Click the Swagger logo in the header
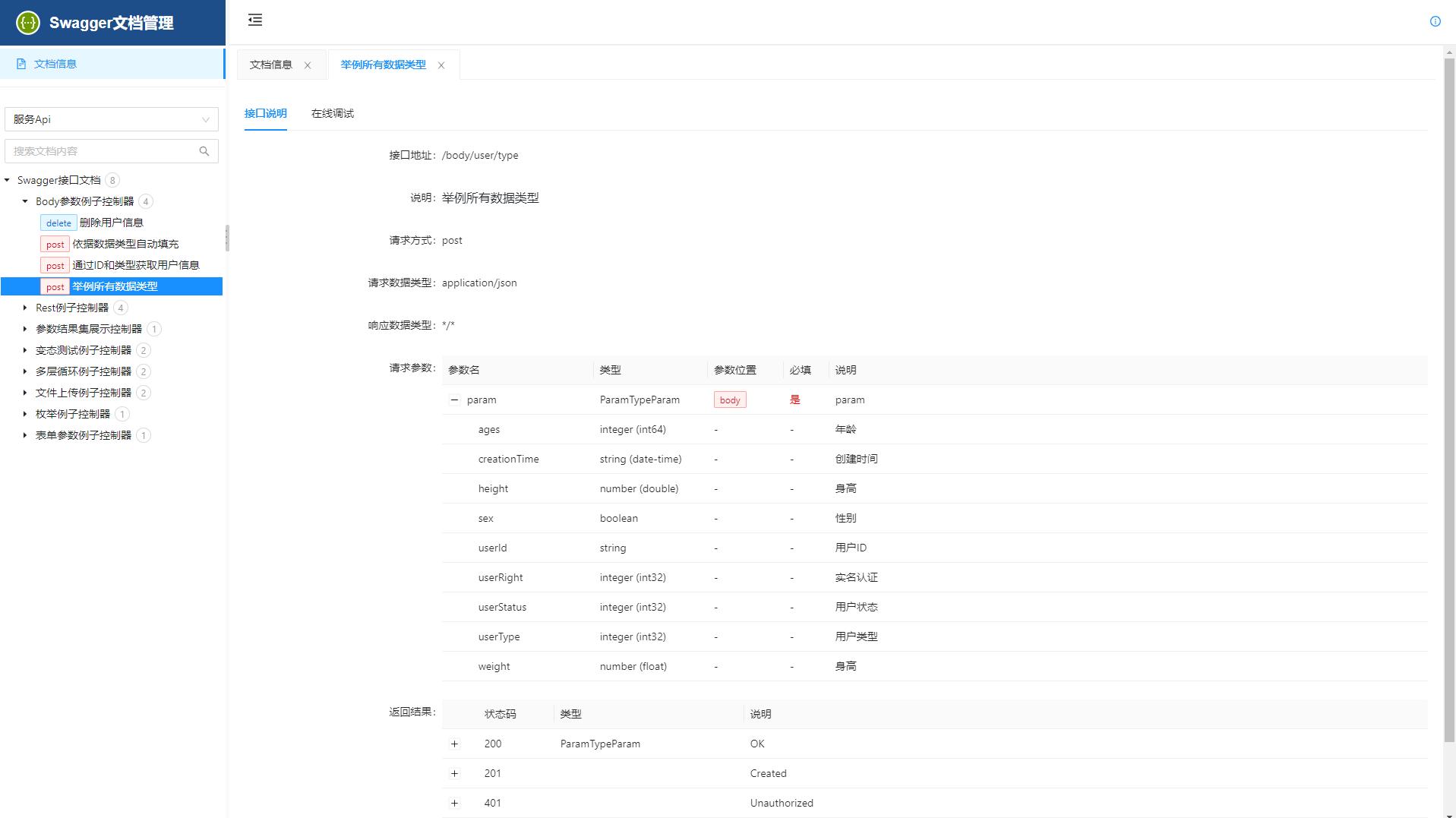The height and width of the screenshot is (818, 1456). click(27, 22)
